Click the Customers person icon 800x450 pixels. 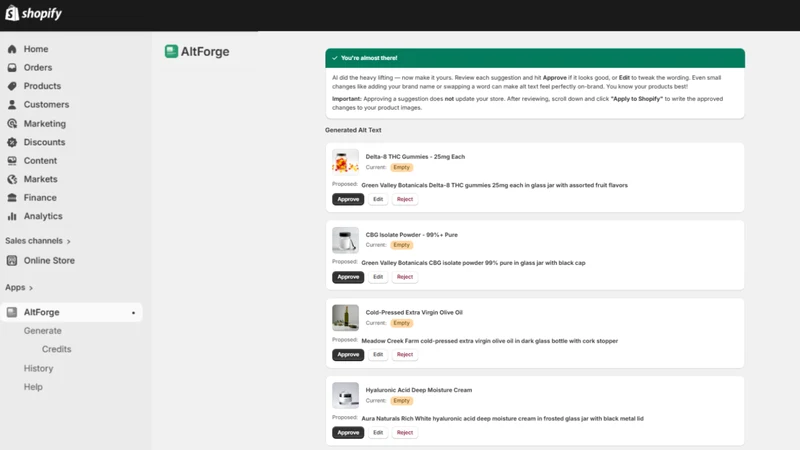pyautogui.click(x=12, y=105)
